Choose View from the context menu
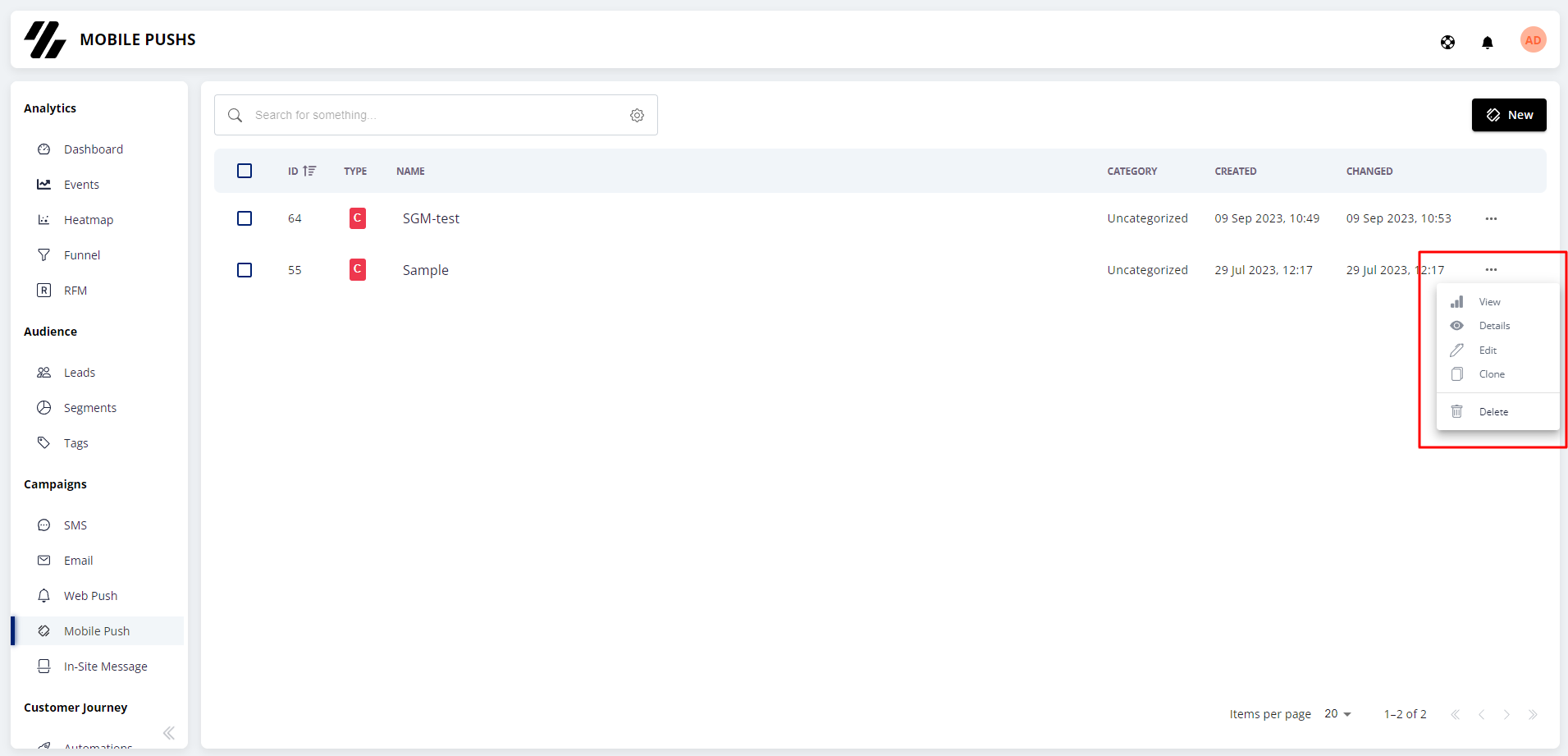Viewport: 1568px width, 756px height. pyautogui.click(x=1497, y=302)
